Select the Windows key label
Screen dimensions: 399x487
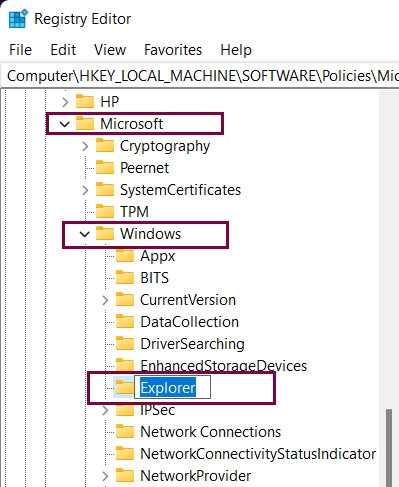(150, 234)
